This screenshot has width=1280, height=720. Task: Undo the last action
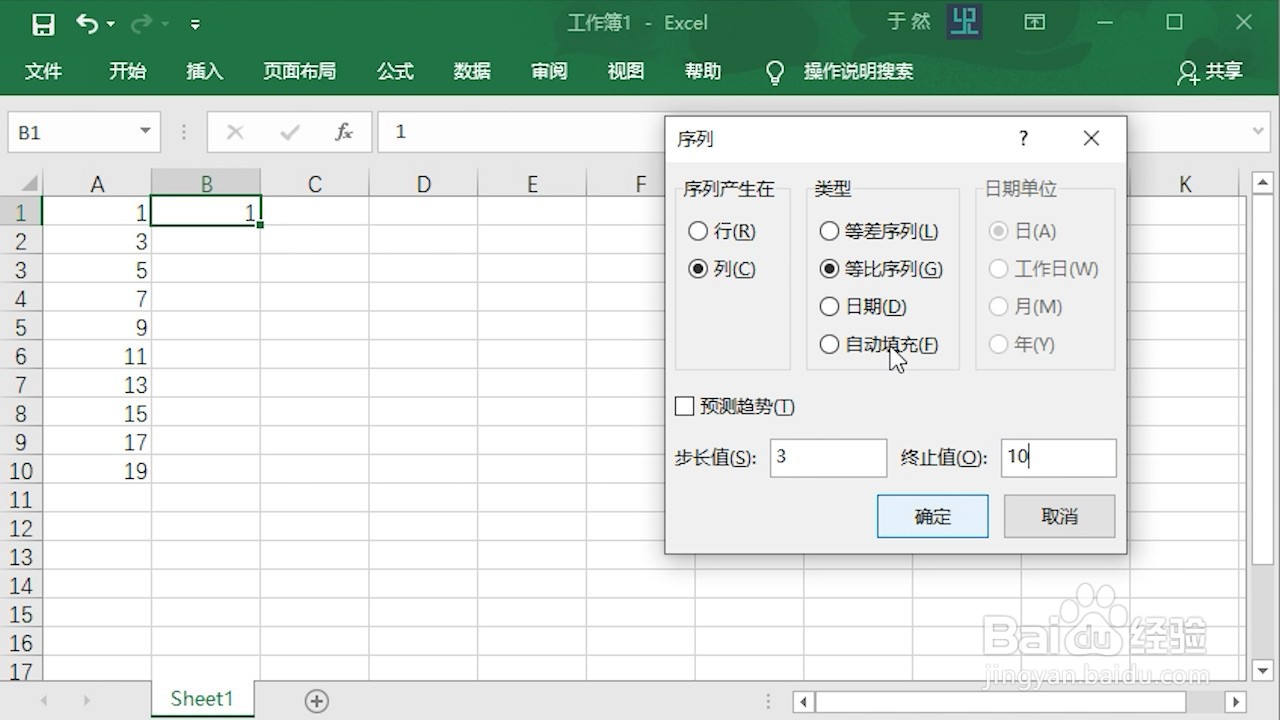[88, 22]
